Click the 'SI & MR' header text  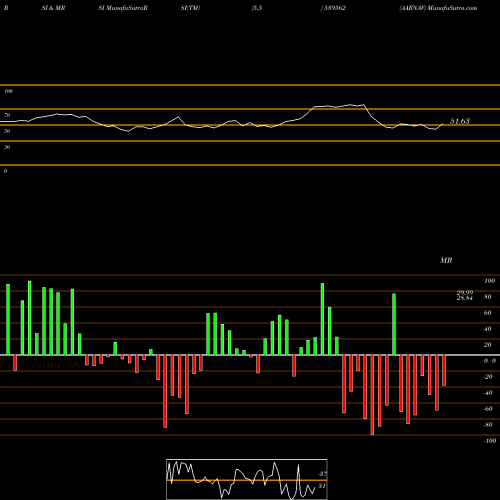point(53,8)
